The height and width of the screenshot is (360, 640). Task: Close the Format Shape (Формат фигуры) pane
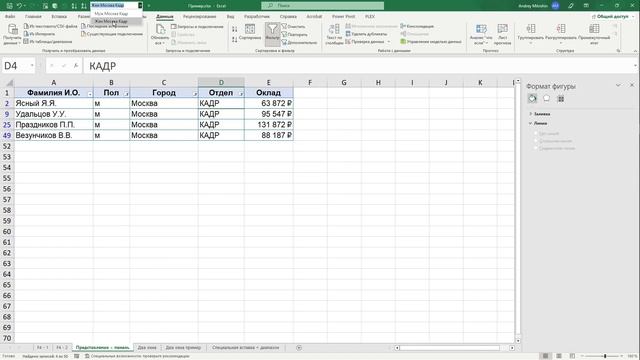[x=632, y=85]
